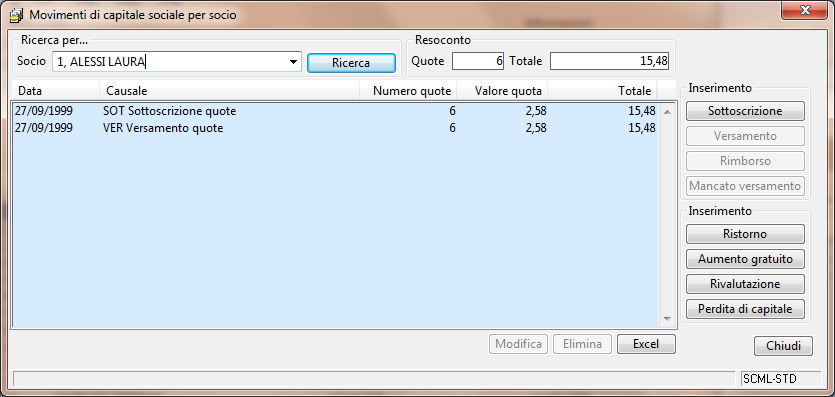The image size is (835, 397).
Task: Click the Sottoscrizione button
Action: pos(745,111)
